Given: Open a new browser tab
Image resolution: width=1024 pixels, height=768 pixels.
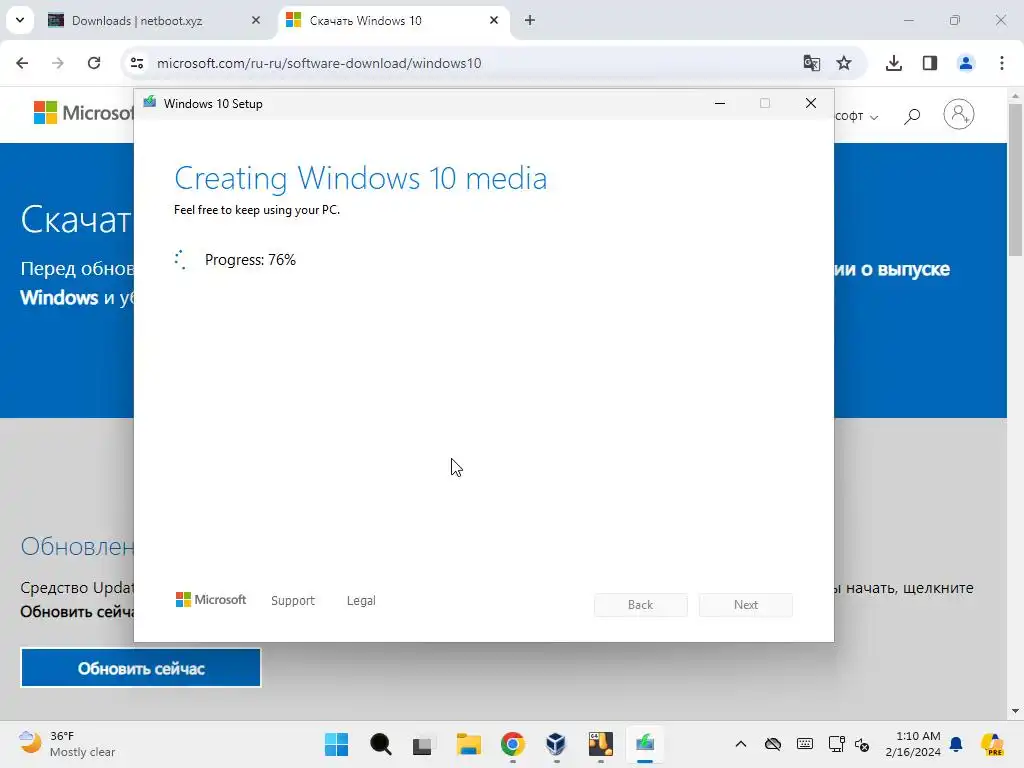Looking at the screenshot, I should click(530, 20).
